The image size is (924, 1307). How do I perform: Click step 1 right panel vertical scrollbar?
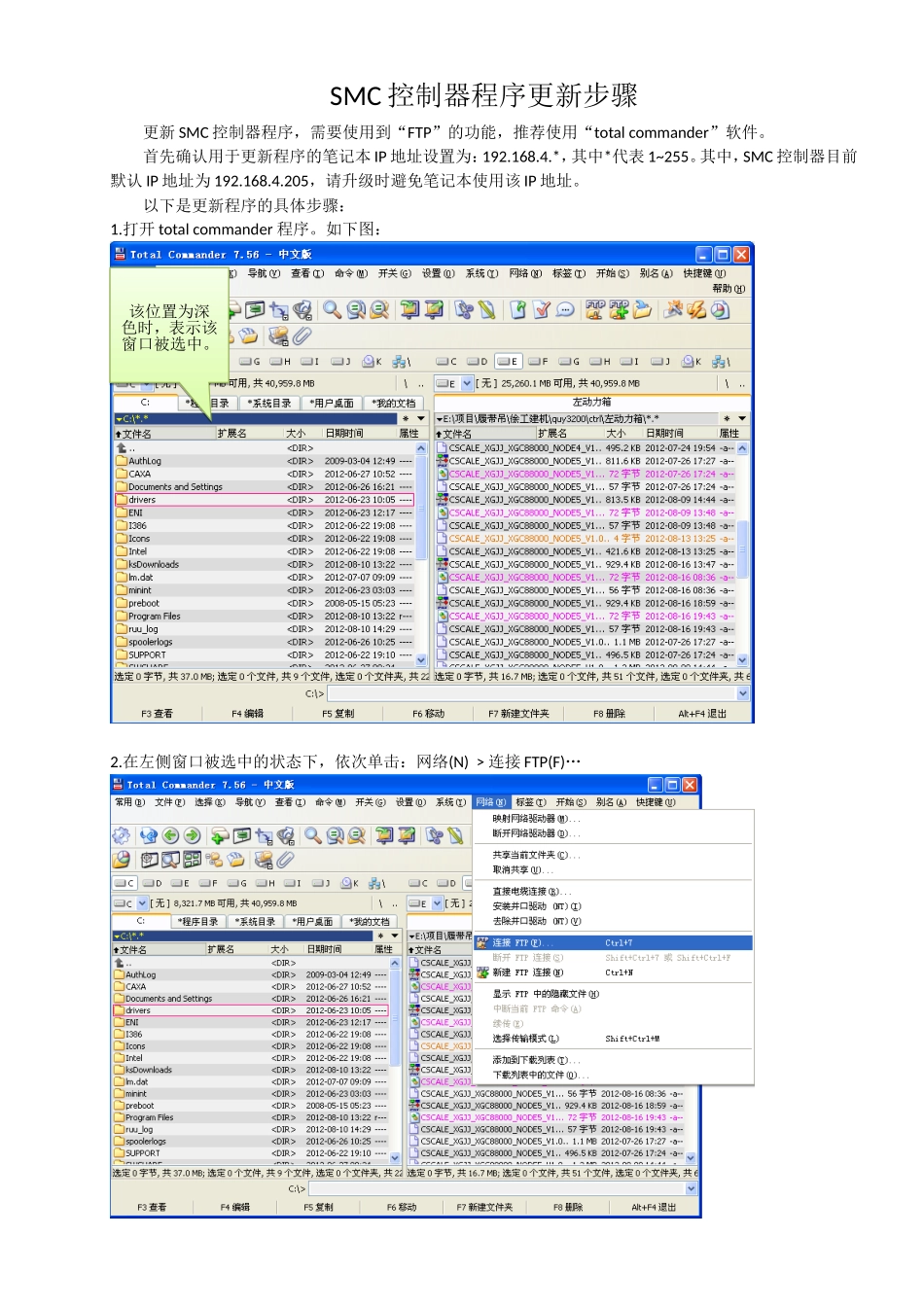tap(743, 554)
